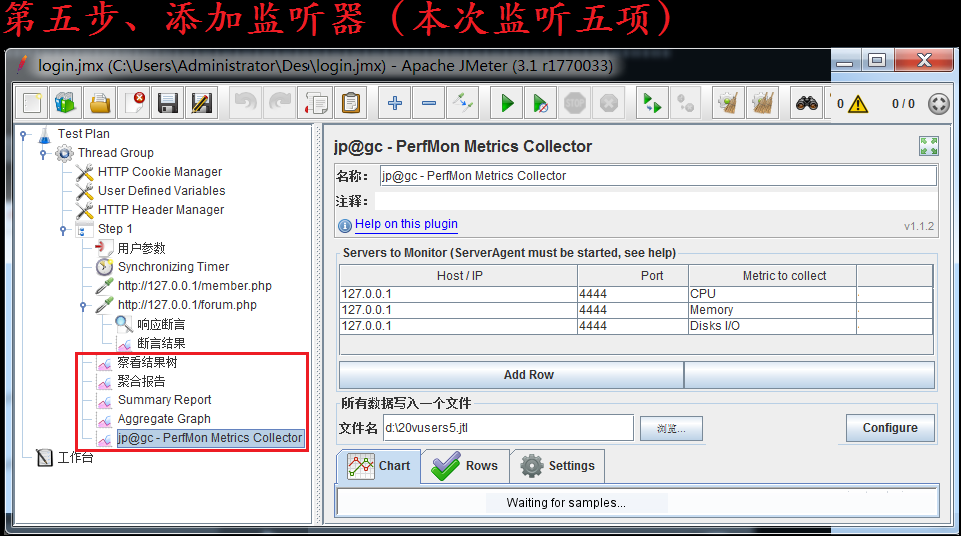This screenshot has width=961, height=536.
Task: Click the Redo arrow icon
Action: tap(280, 103)
